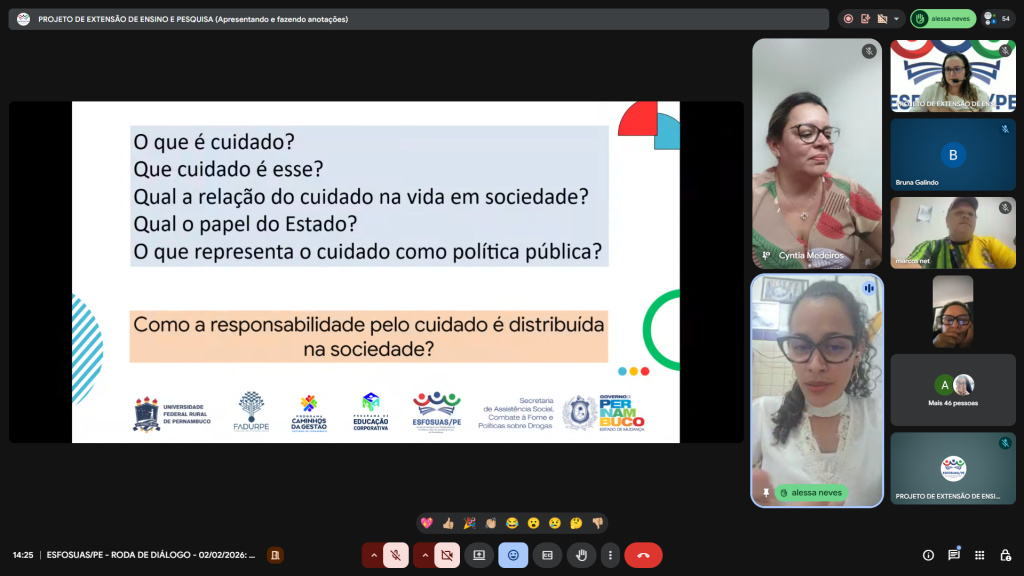Open the host controls lock icon
The width and height of the screenshot is (1024, 576).
click(x=1005, y=555)
